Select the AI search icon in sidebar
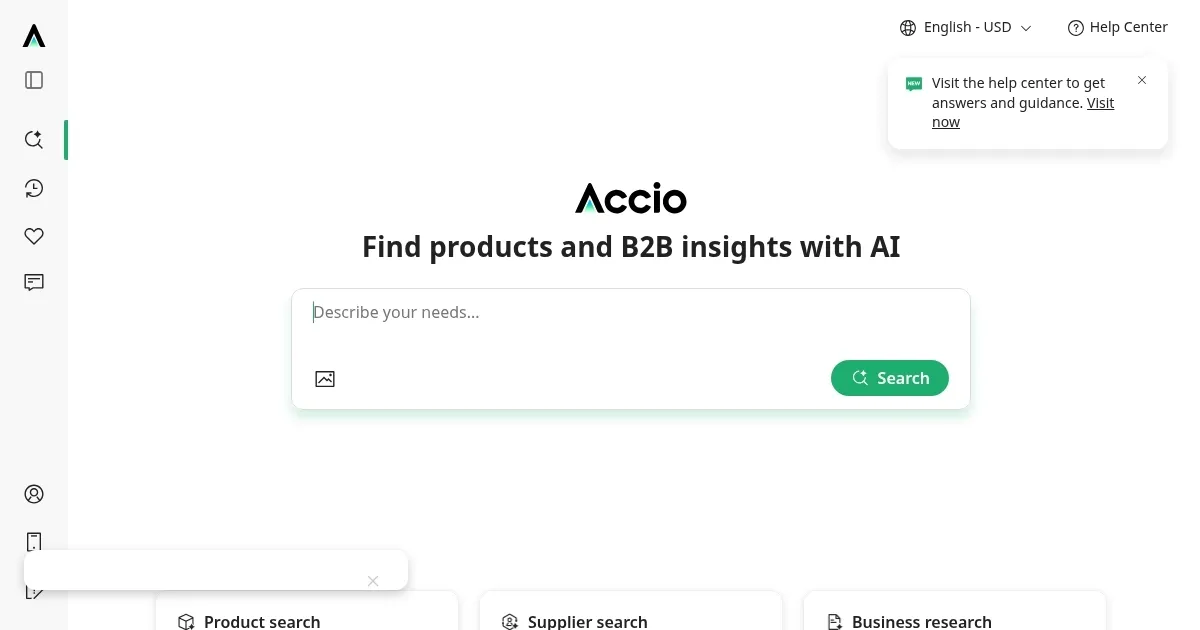Screen dimensions: 1200x630 click(x=33, y=140)
